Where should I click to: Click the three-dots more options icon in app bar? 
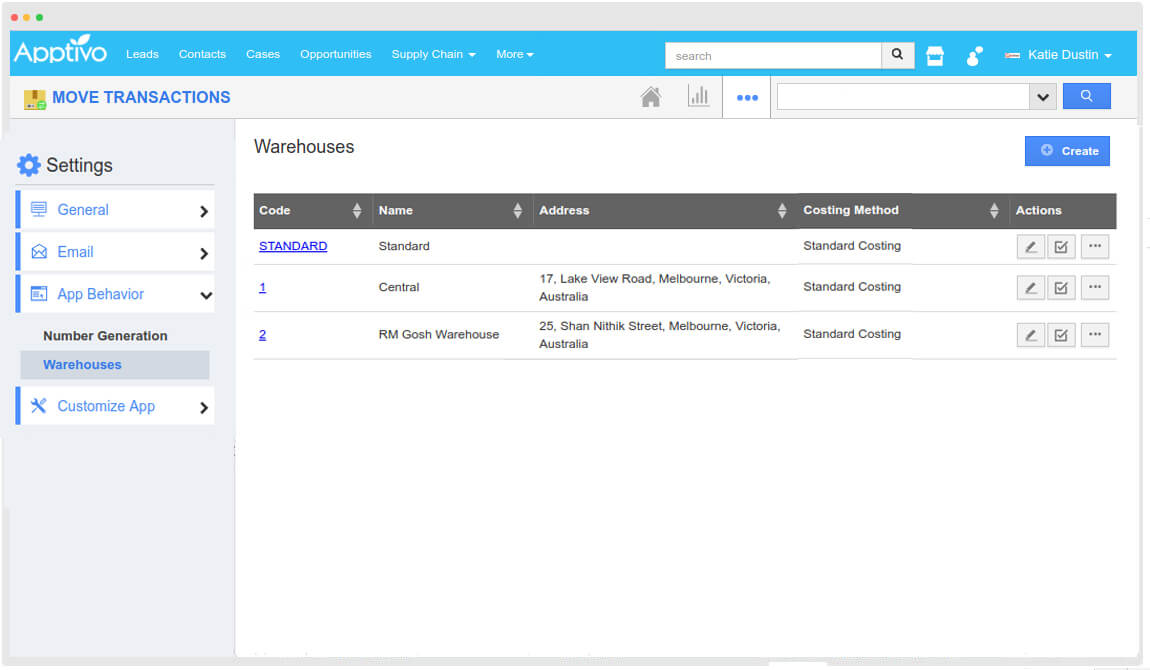pos(747,98)
